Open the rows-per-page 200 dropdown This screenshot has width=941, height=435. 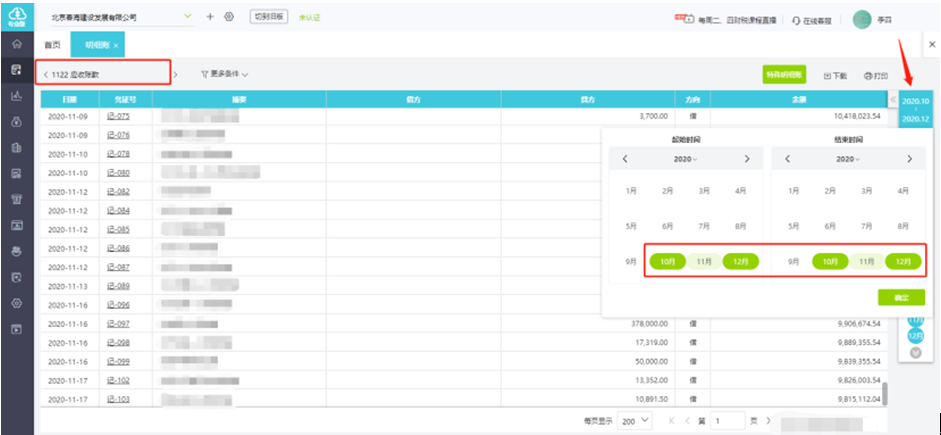[x=637, y=421]
